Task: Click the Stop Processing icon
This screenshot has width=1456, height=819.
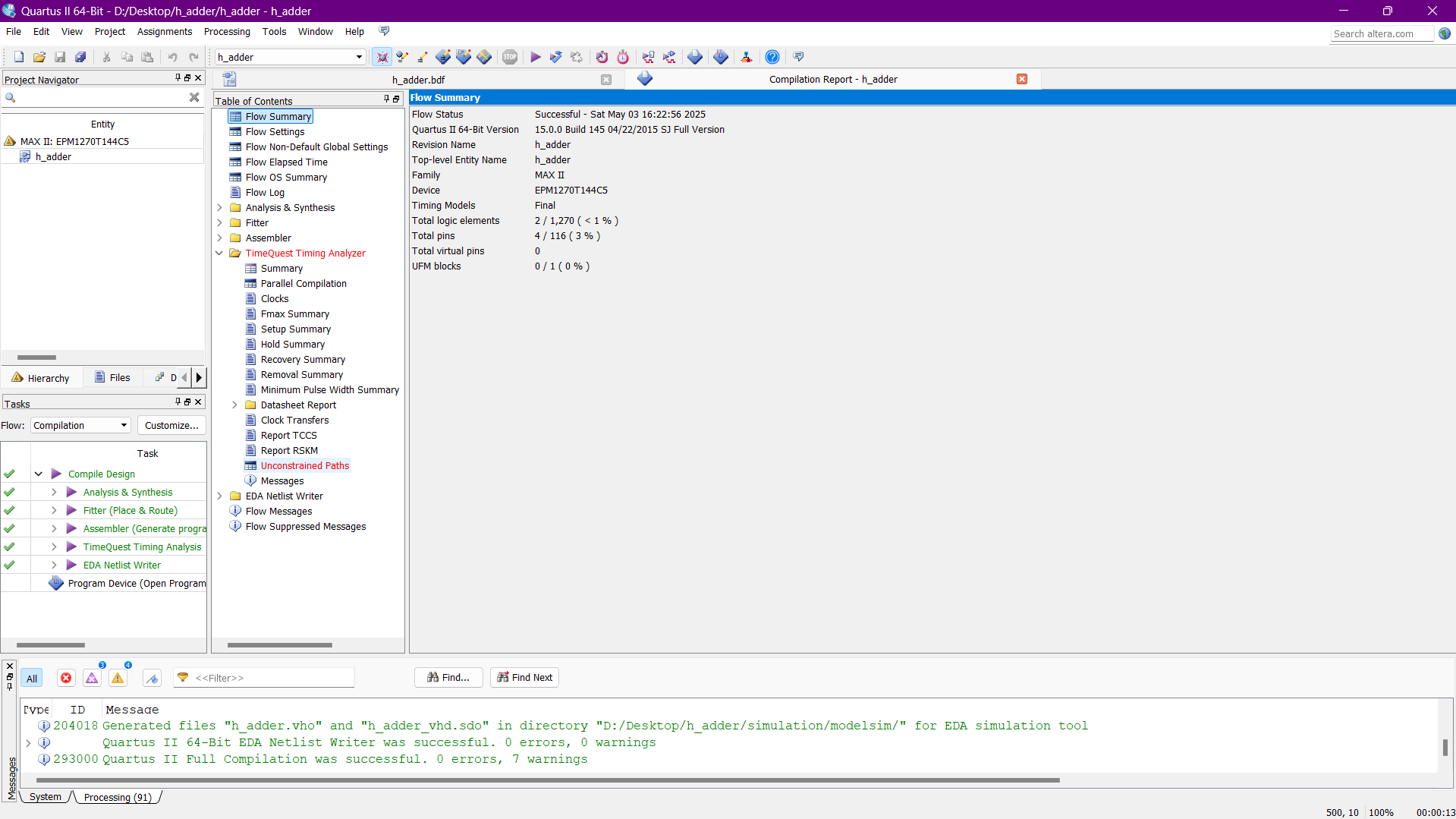Action: [510, 57]
